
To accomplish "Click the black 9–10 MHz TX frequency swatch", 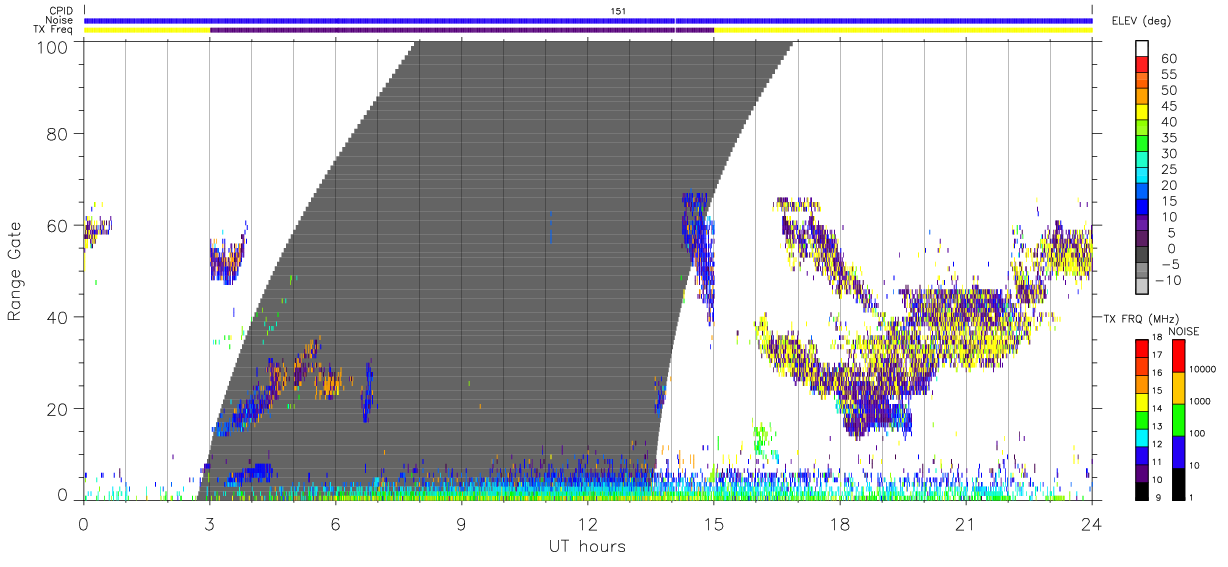I will click(1141, 491).
